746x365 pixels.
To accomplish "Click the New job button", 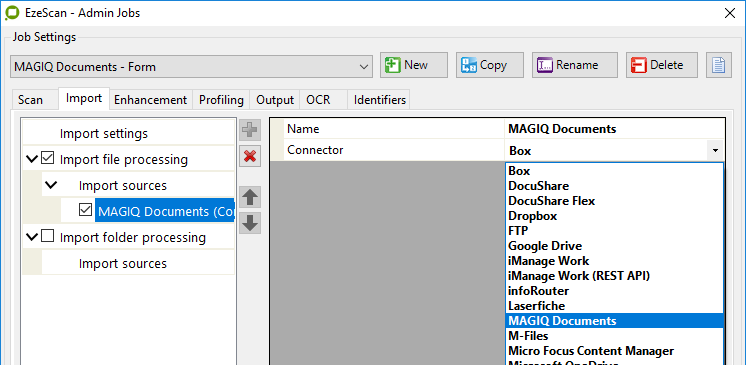I will coord(413,65).
